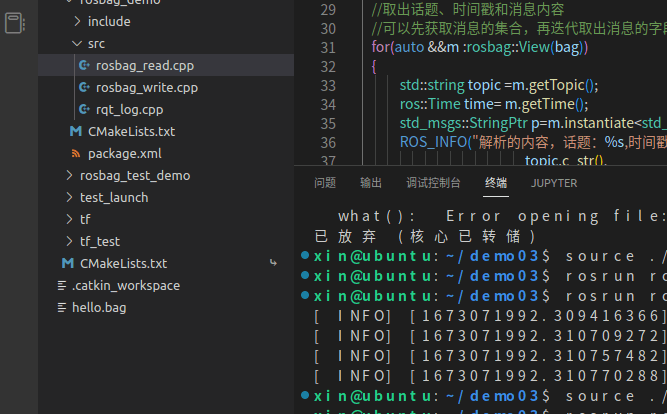Open the JUPYTER panel tab
667x414 pixels.
pyautogui.click(x=554, y=183)
